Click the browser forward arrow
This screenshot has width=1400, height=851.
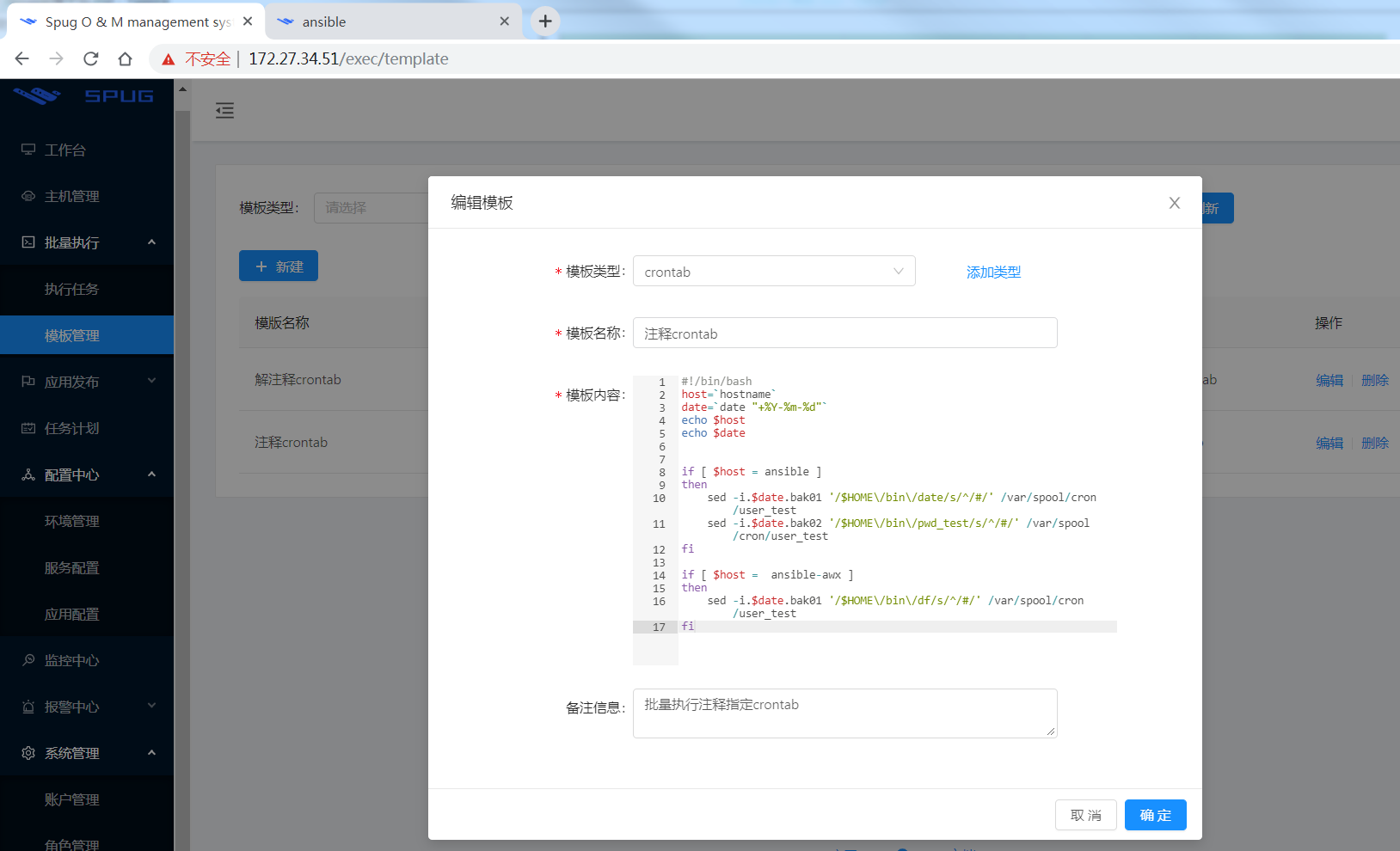click(x=57, y=58)
